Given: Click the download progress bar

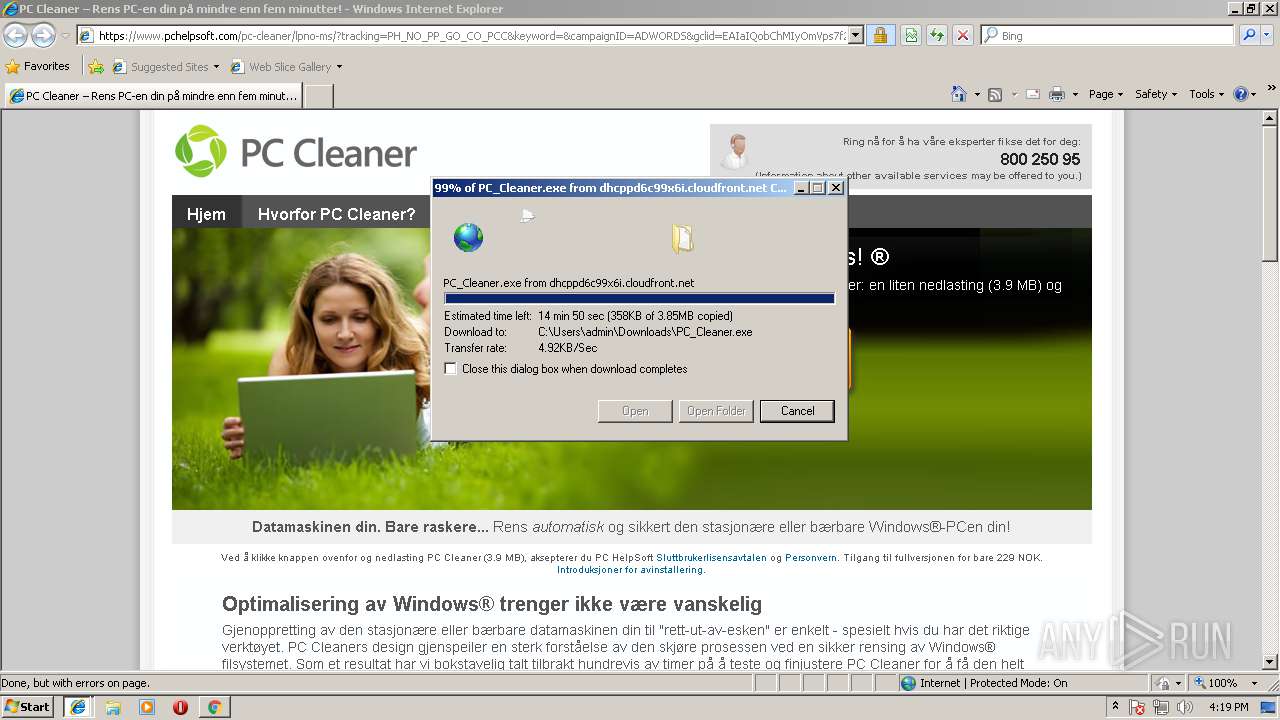Looking at the screenshot, I should point(639,298).
